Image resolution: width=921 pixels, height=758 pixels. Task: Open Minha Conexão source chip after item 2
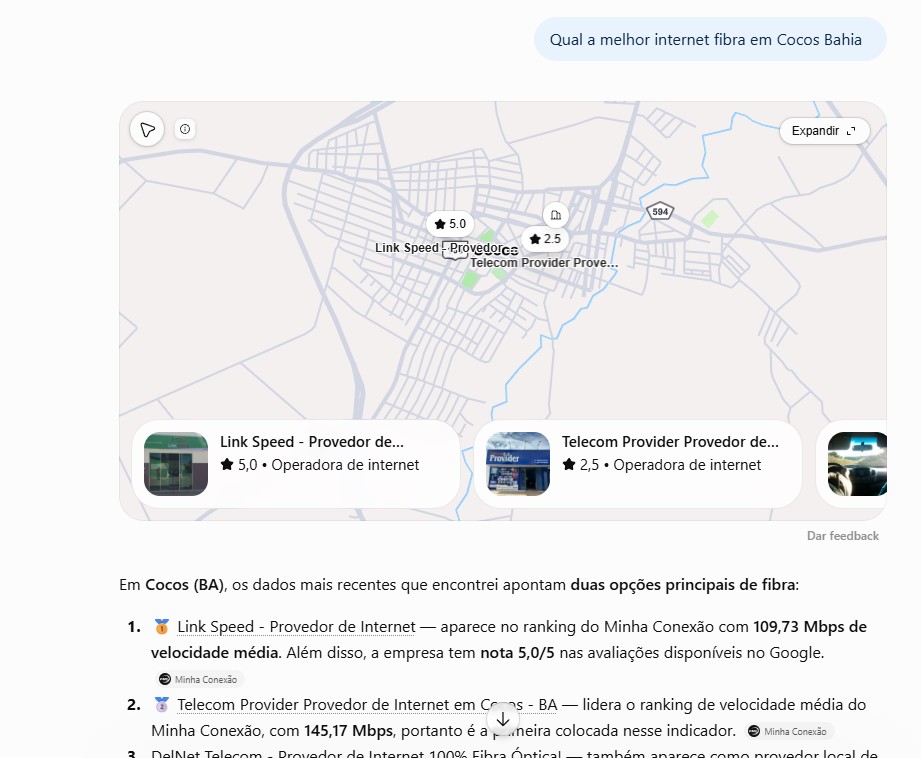[789, 732]
